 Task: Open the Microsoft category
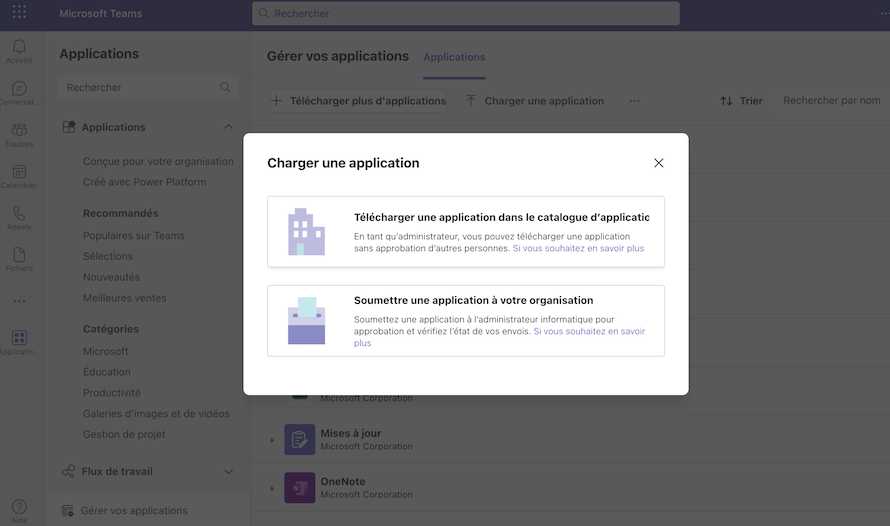point(106,351)
